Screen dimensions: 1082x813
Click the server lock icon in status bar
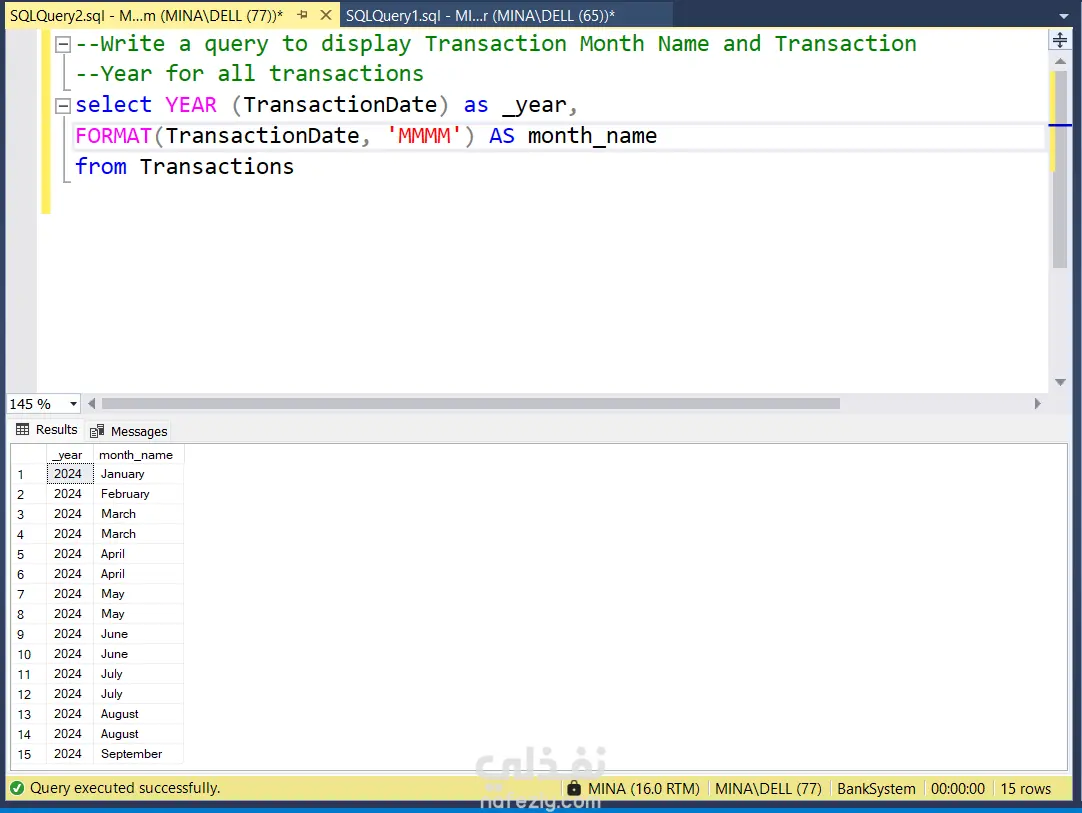click(x=573, y=787)
